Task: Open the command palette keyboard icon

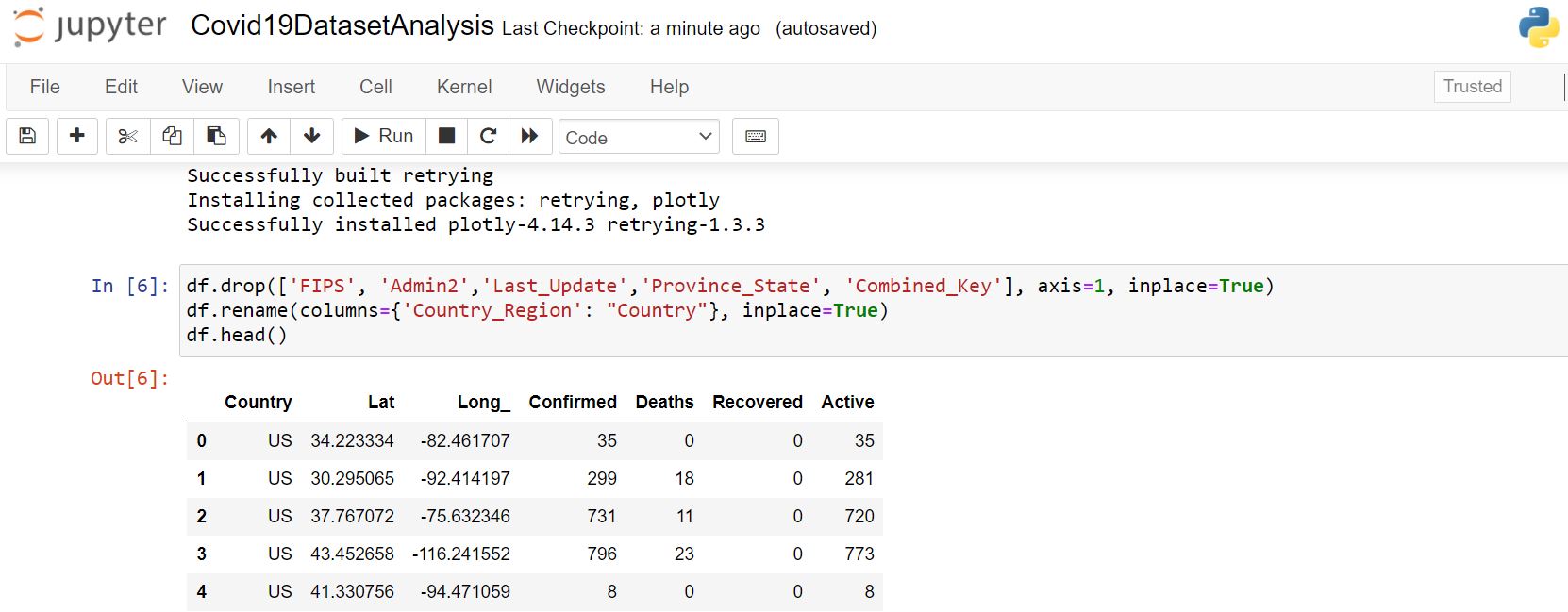Action: pos(756,137)
